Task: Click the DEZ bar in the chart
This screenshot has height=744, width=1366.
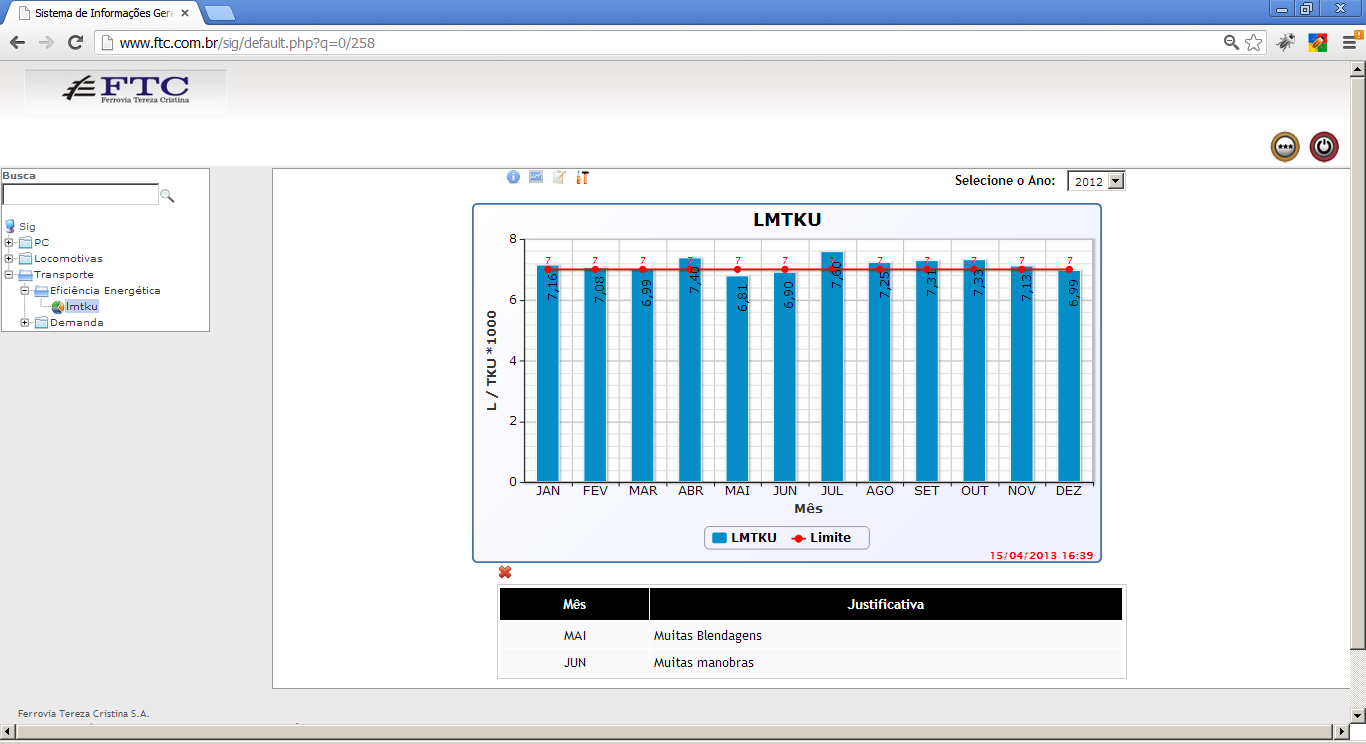Action: tap(1069, 376)
